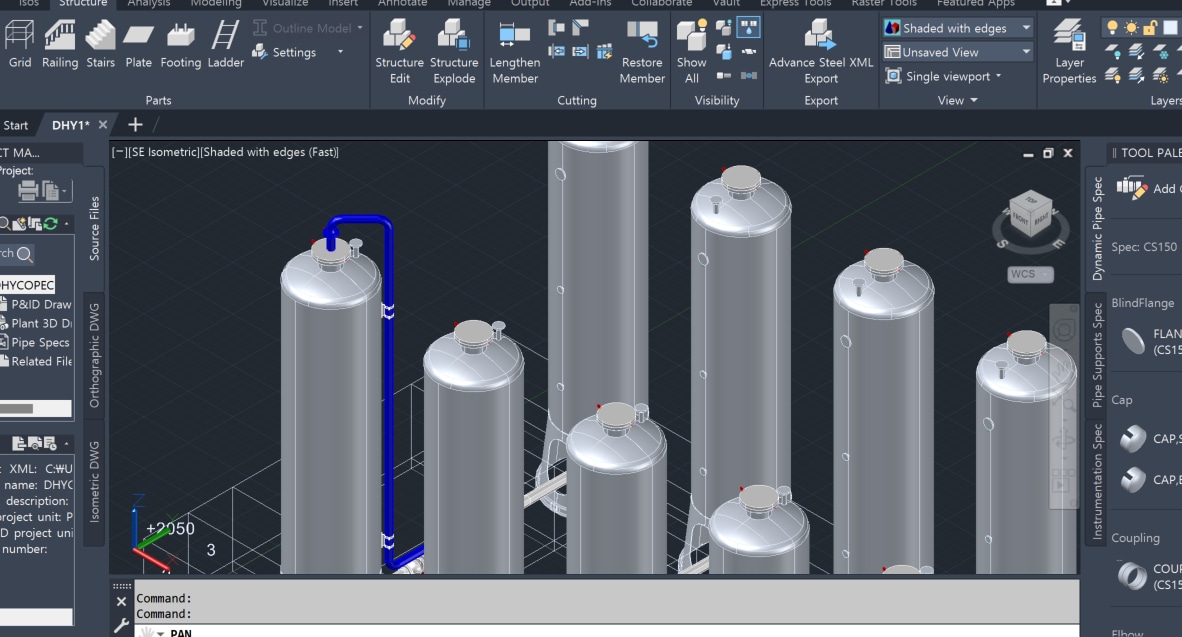This screenshot has width=1182, height=637.
Task: Click Advance Steel XML Export
Action: pos(820,52)
